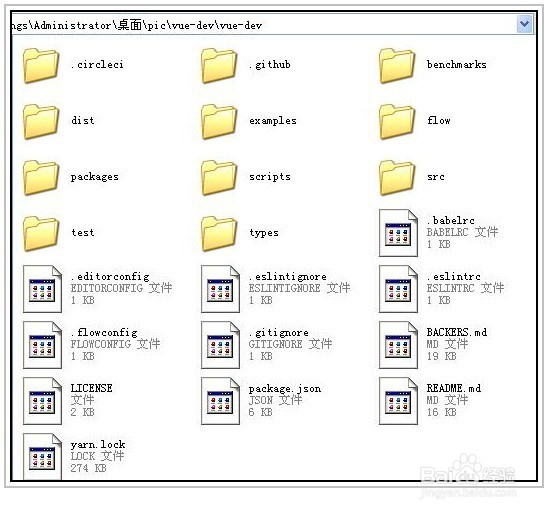This screenshot has width=548, height=512.
Task: Click the "README.md" file name
Action: point(454,388)
